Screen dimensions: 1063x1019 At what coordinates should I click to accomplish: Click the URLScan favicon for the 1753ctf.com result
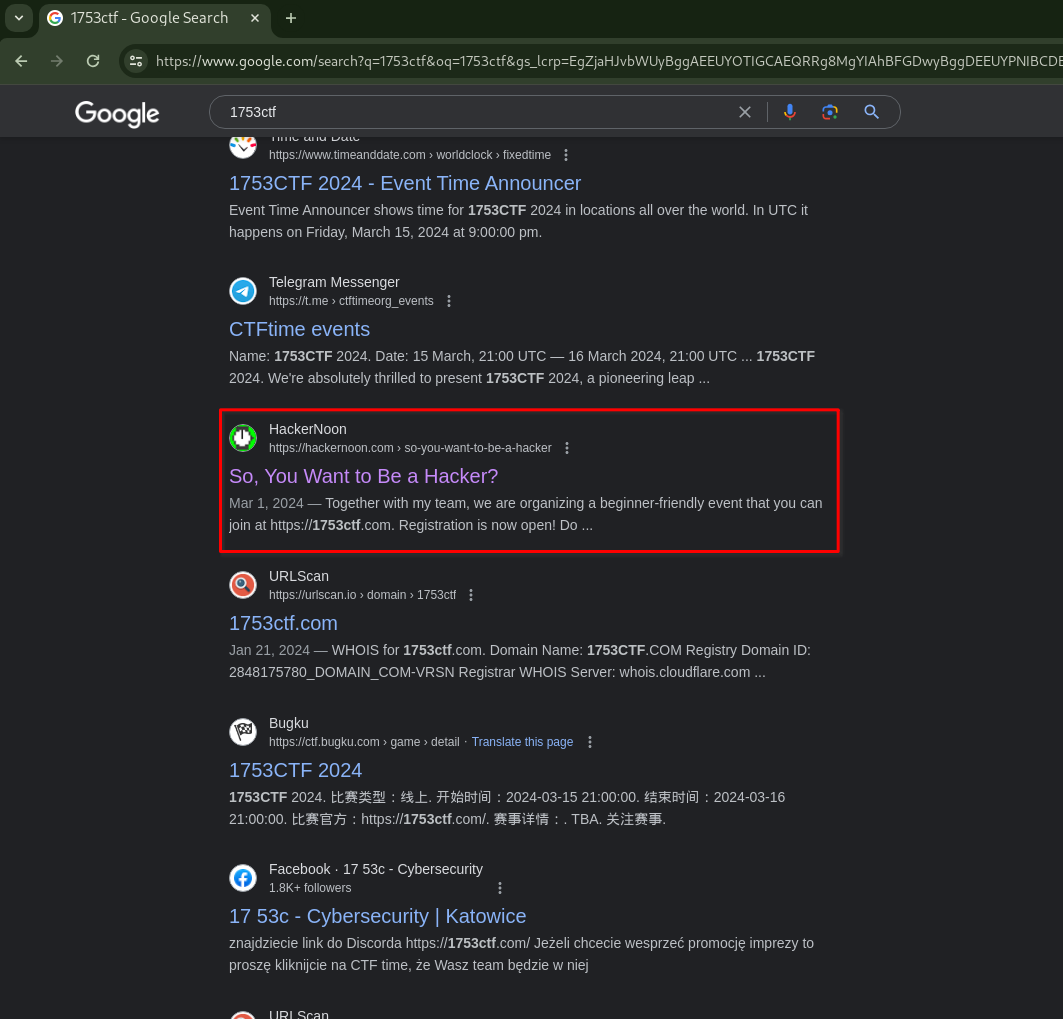point(243,585)
